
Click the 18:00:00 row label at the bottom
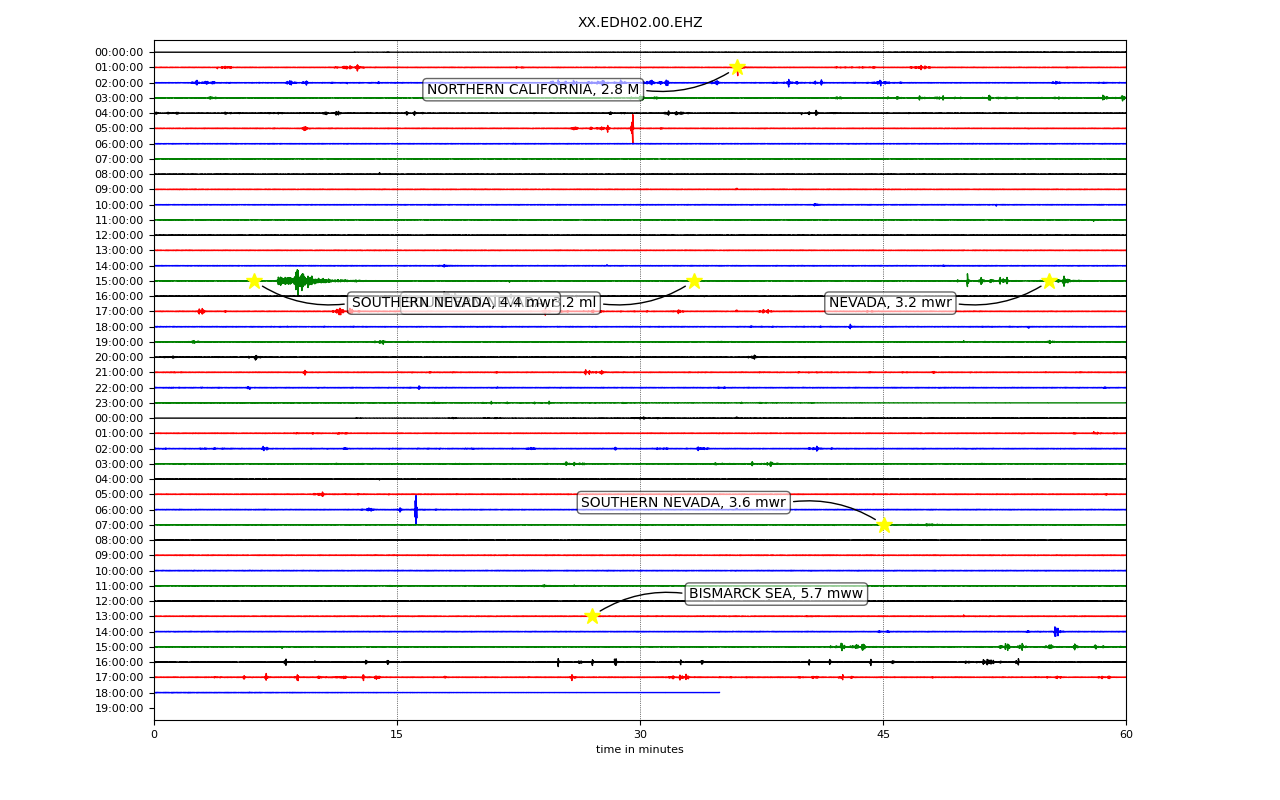pyautogui.click(x=119, y=693)
